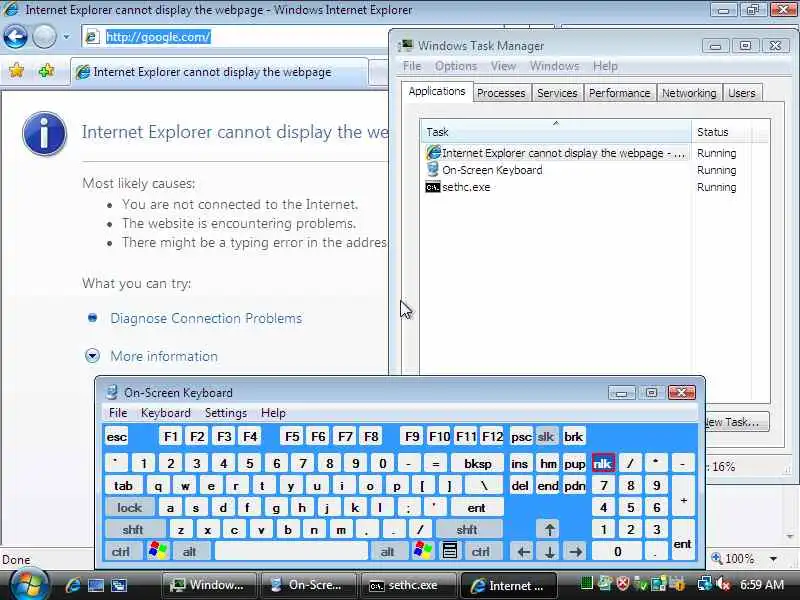Click the Internet Explorer Forward round button
This screenshot has height=600, width=800.
(44, 36)
